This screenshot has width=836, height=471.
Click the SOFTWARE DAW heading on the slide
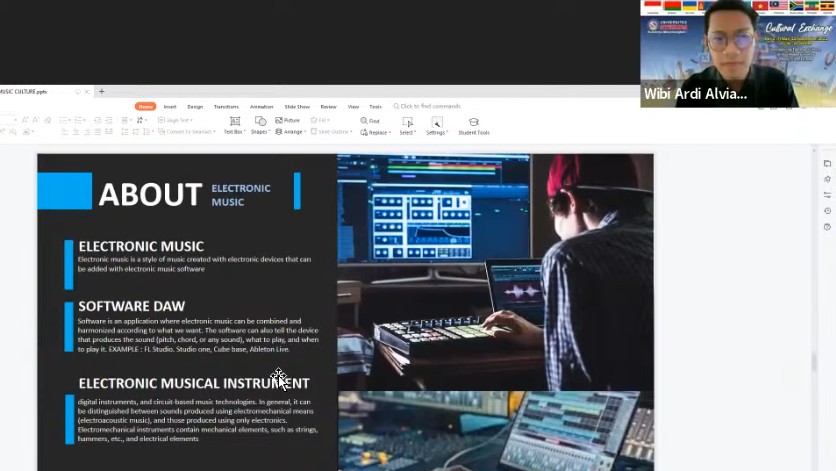(x=131, y=306)
